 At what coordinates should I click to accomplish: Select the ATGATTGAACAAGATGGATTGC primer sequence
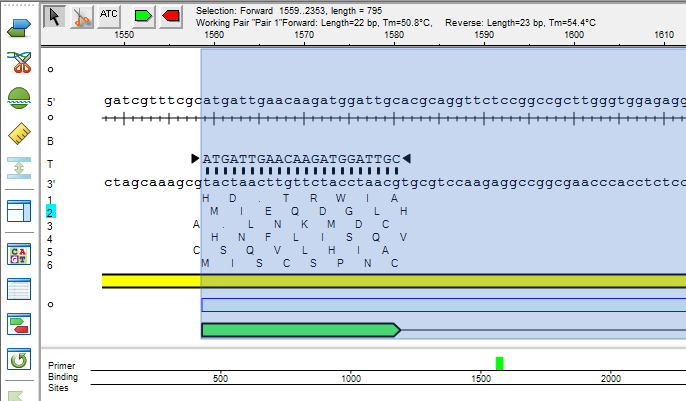pos(301,159)
